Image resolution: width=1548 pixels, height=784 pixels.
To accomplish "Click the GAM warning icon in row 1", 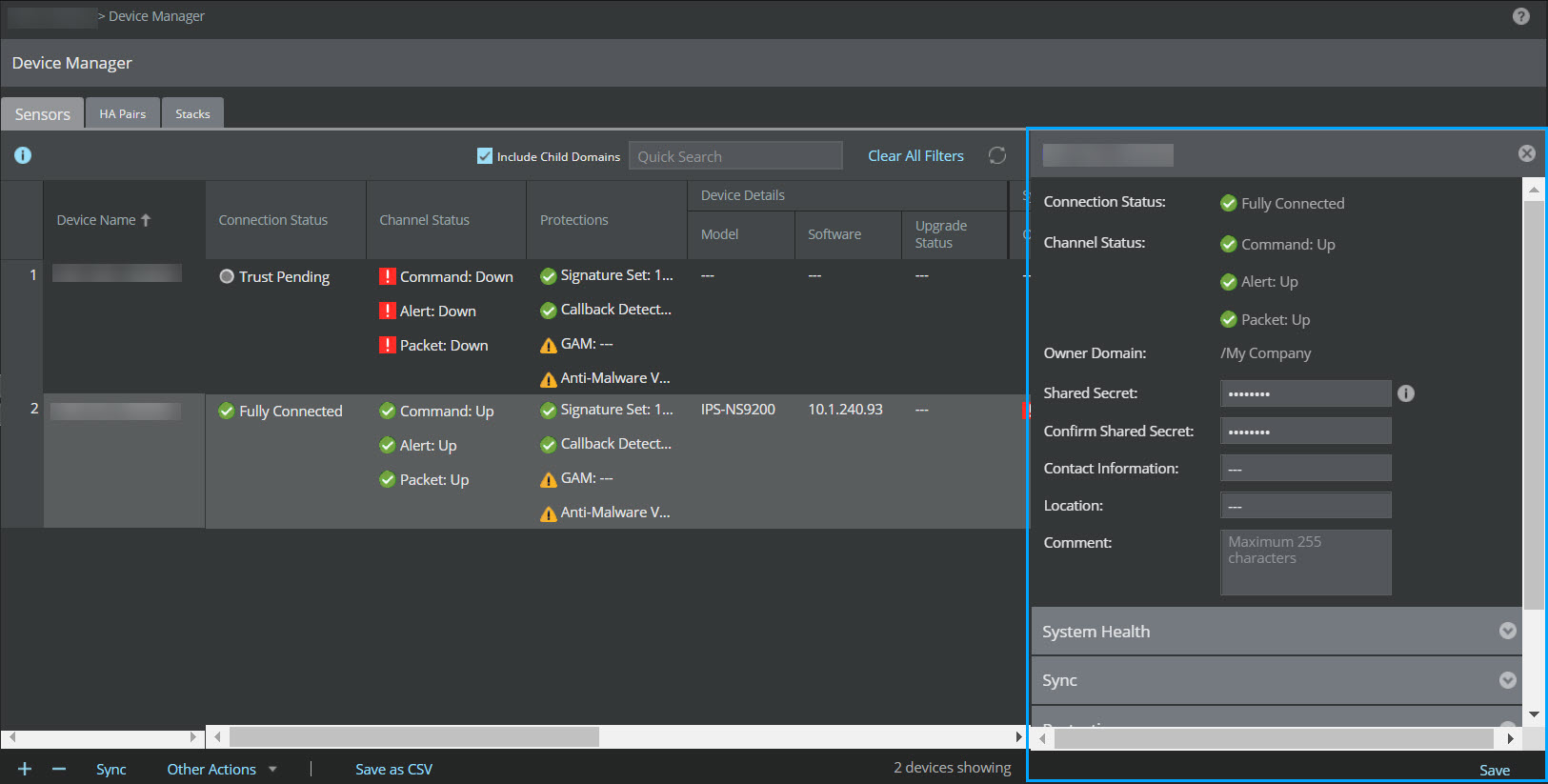I will point(549,345).
